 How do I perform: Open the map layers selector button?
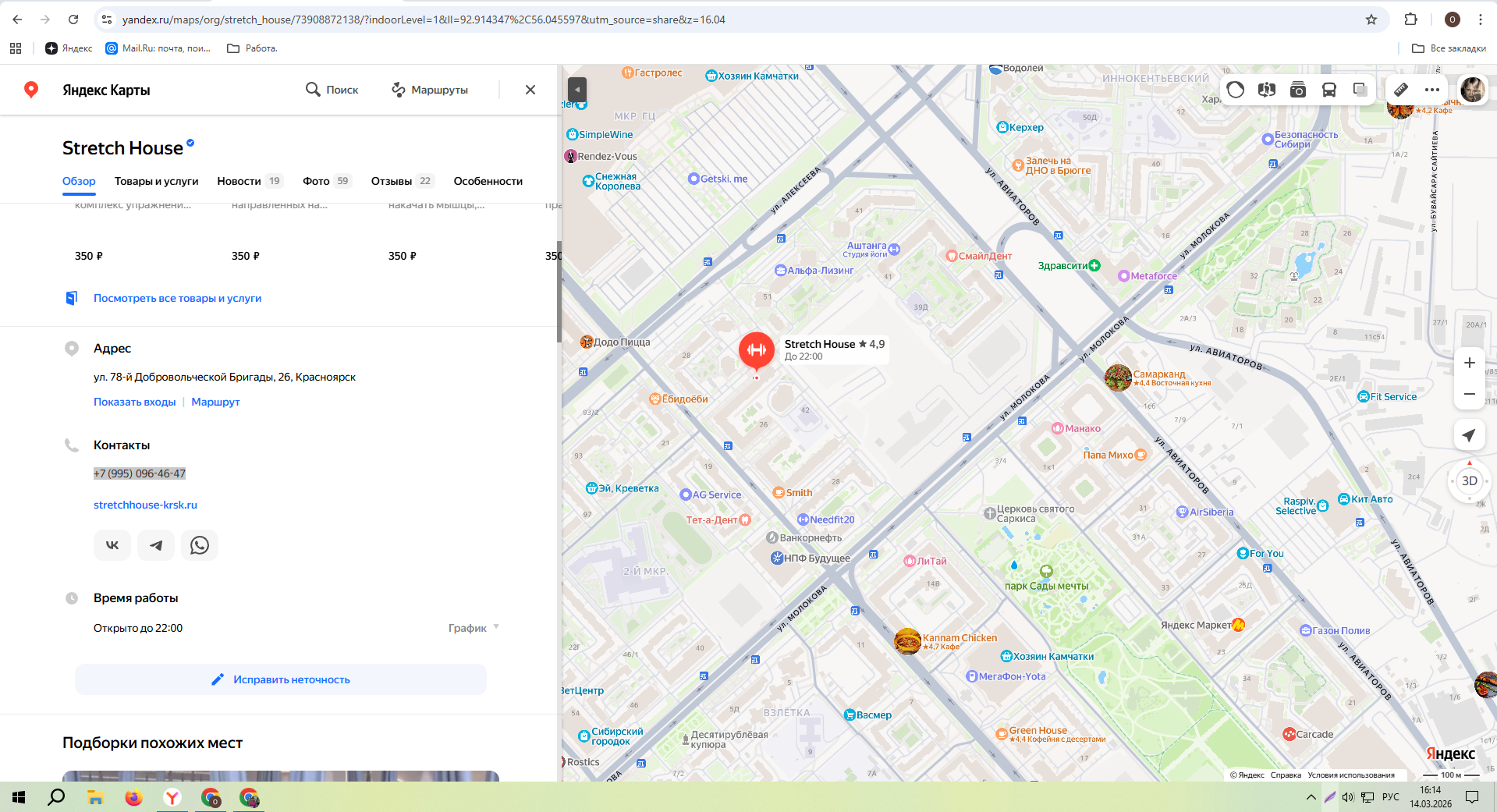point(1360,90)
